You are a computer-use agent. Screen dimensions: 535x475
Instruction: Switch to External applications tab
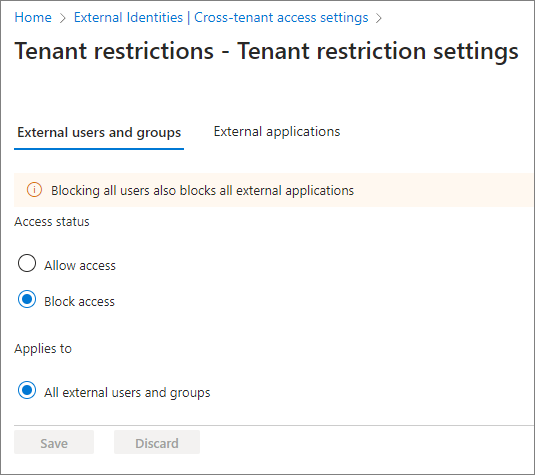point(277,132)
